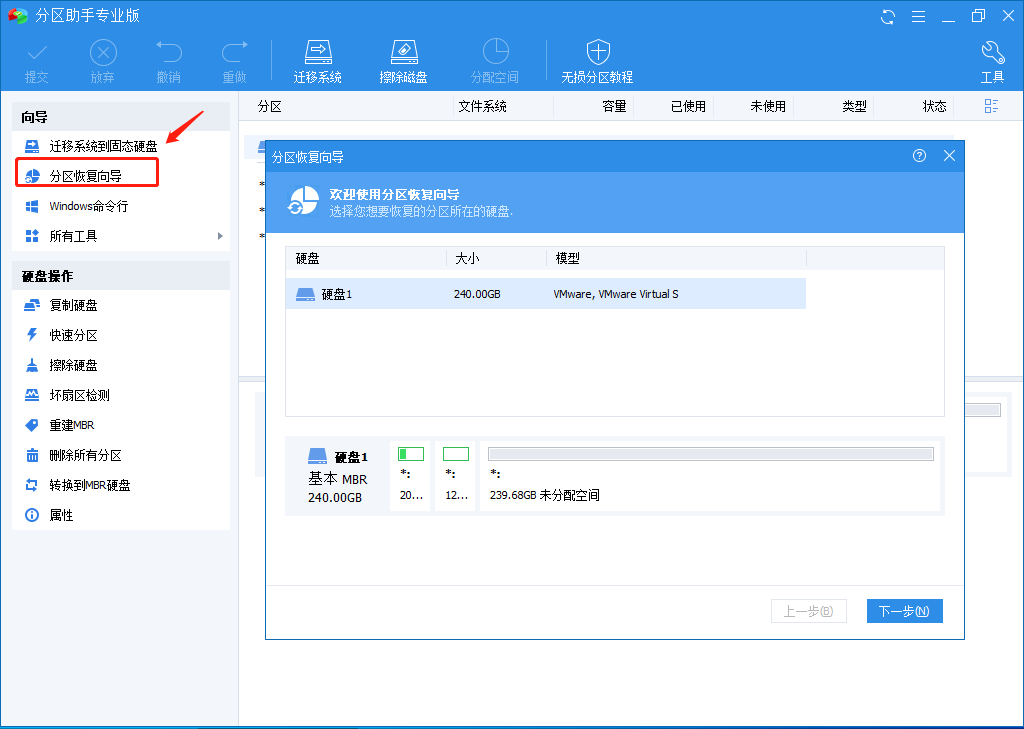
Task: Click the 硬盘操作 section header
Action: [x=121, y=276]
